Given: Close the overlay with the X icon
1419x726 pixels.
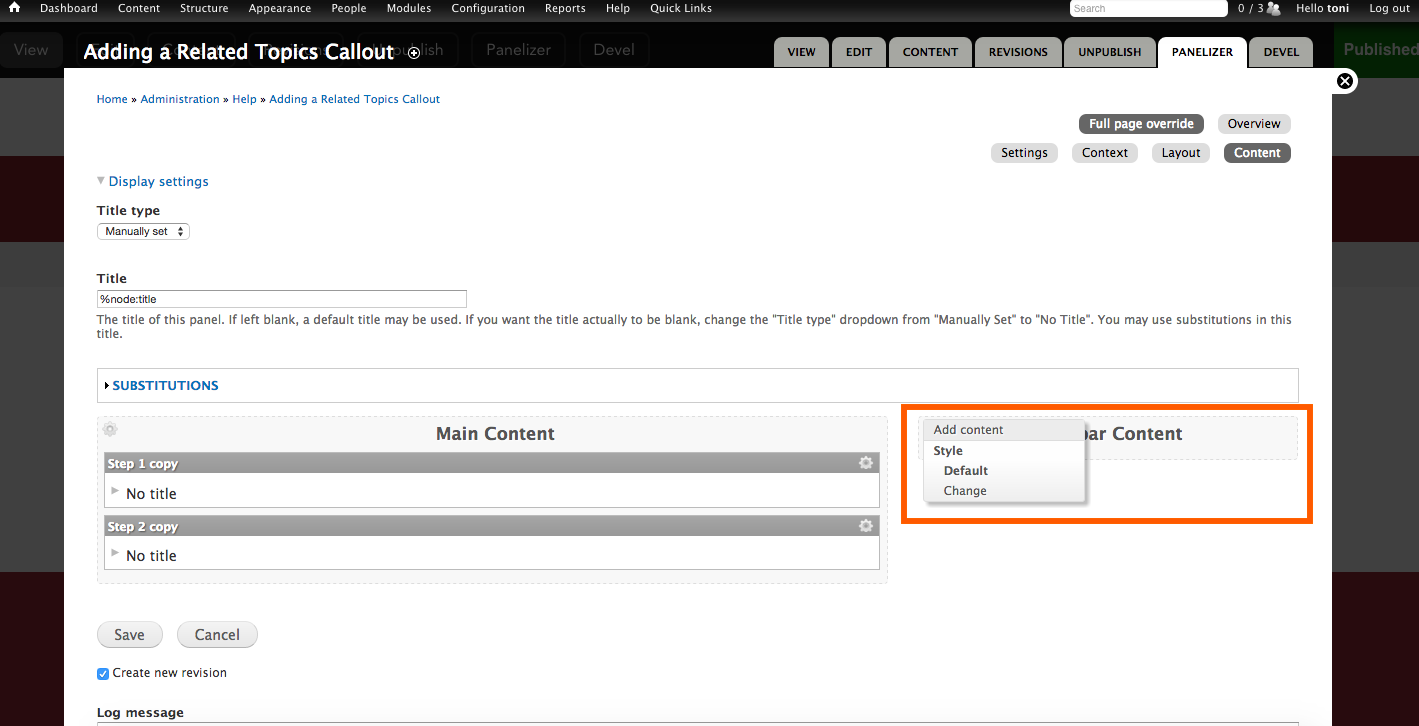Looking at the screenshot, I should click(x=1345, y=81).
